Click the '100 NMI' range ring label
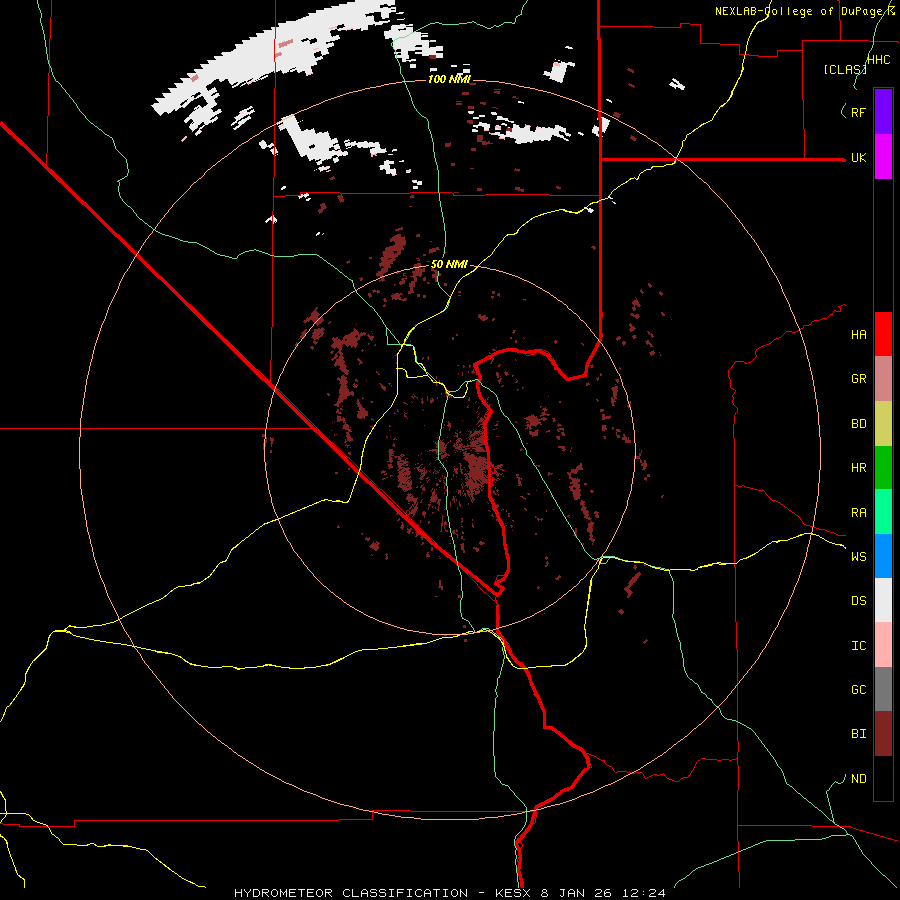 (x=449, y=79)
